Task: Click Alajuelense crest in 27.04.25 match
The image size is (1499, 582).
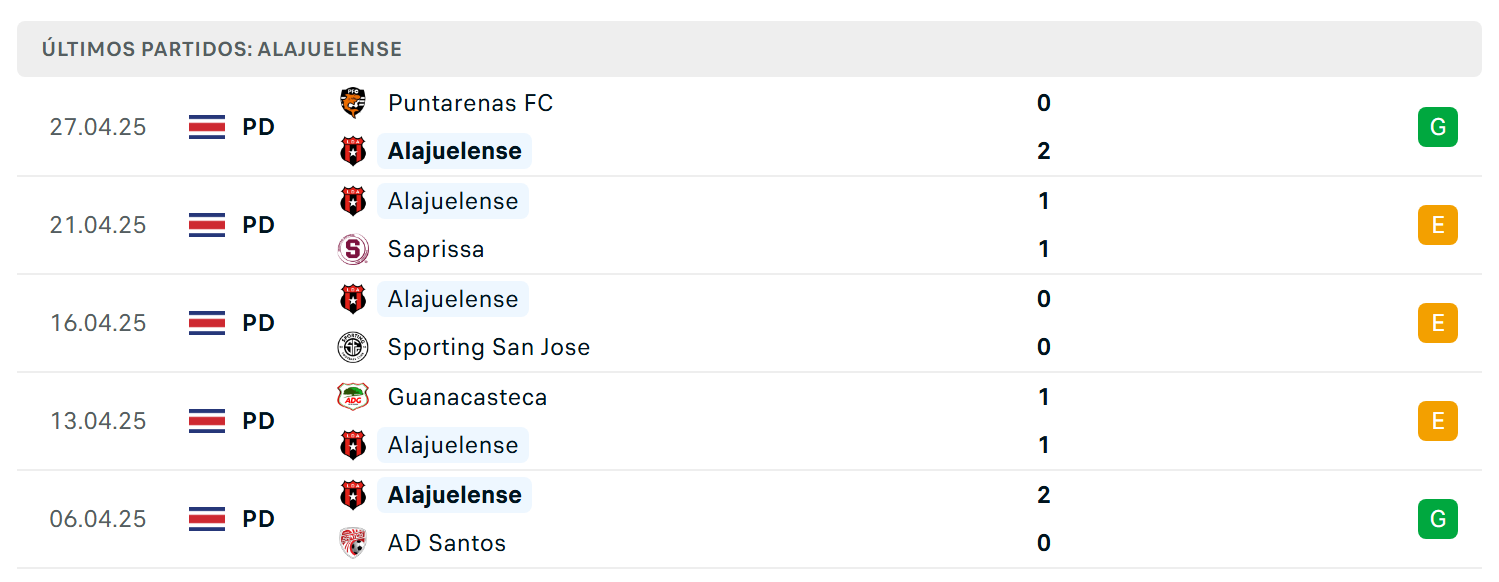Action: tap(352, 151)
